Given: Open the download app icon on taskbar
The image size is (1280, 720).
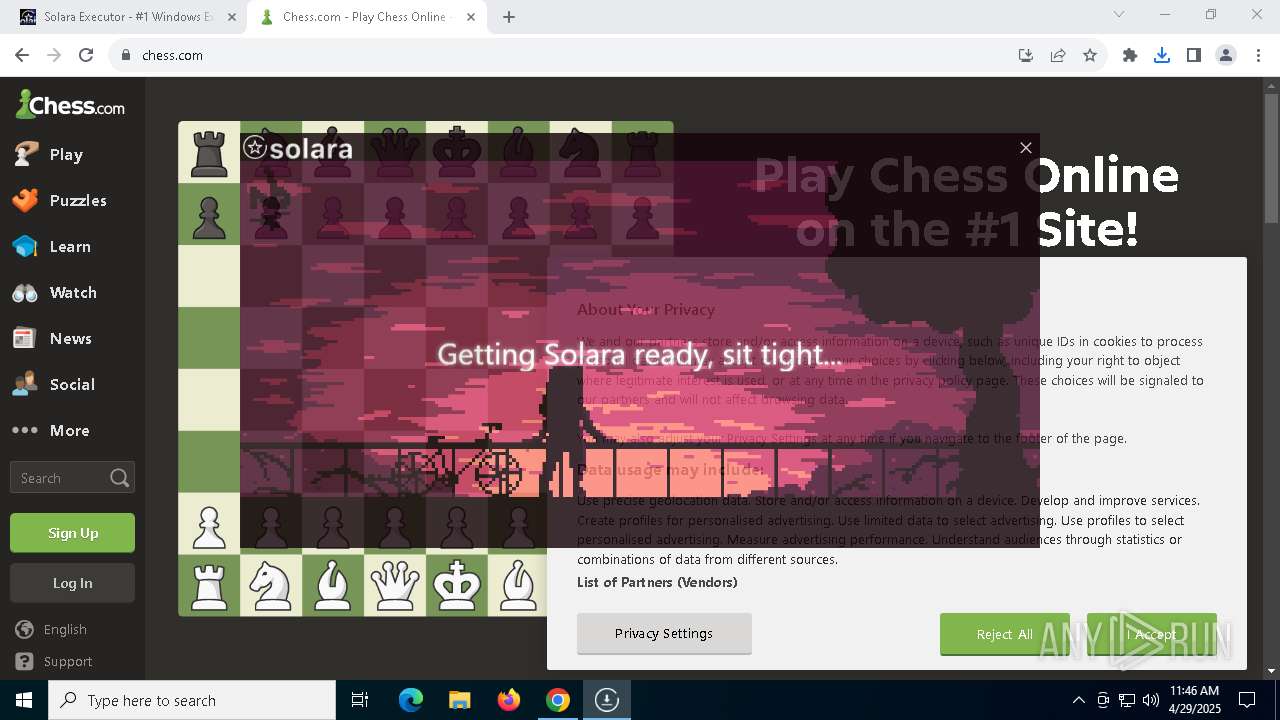Looking at the screenshot, I should click(606, 700).
